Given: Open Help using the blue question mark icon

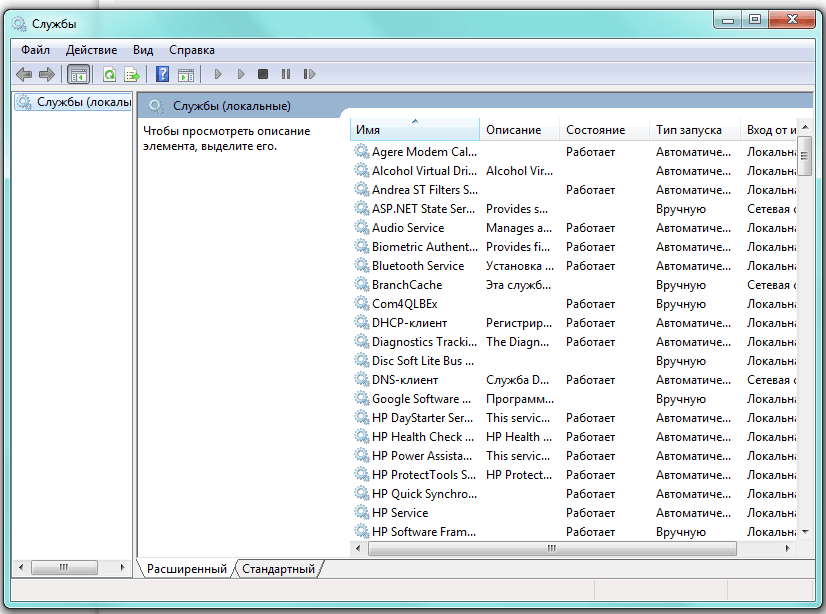Looking at the screenshot, I should click(x=163, y=74).
